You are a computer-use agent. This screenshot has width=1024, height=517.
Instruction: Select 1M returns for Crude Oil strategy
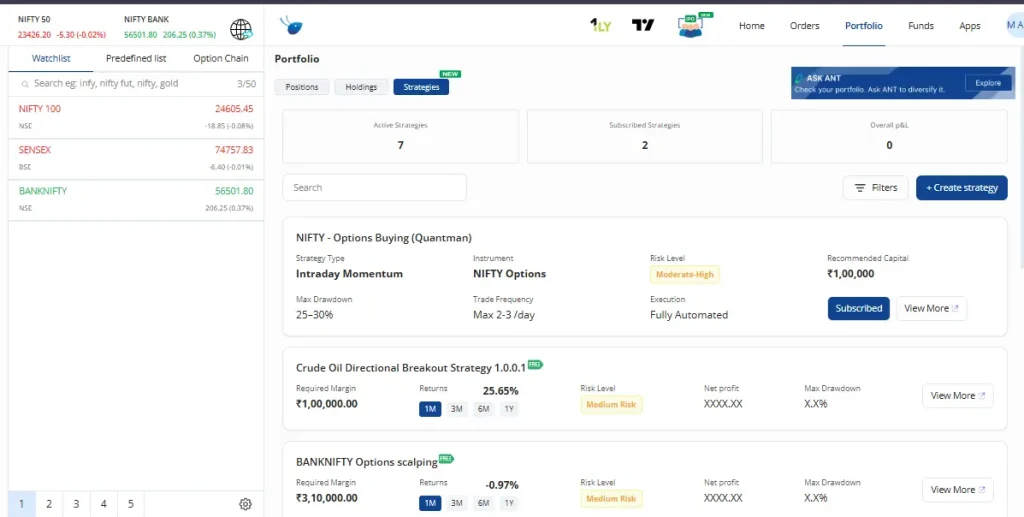click(430, 409)
